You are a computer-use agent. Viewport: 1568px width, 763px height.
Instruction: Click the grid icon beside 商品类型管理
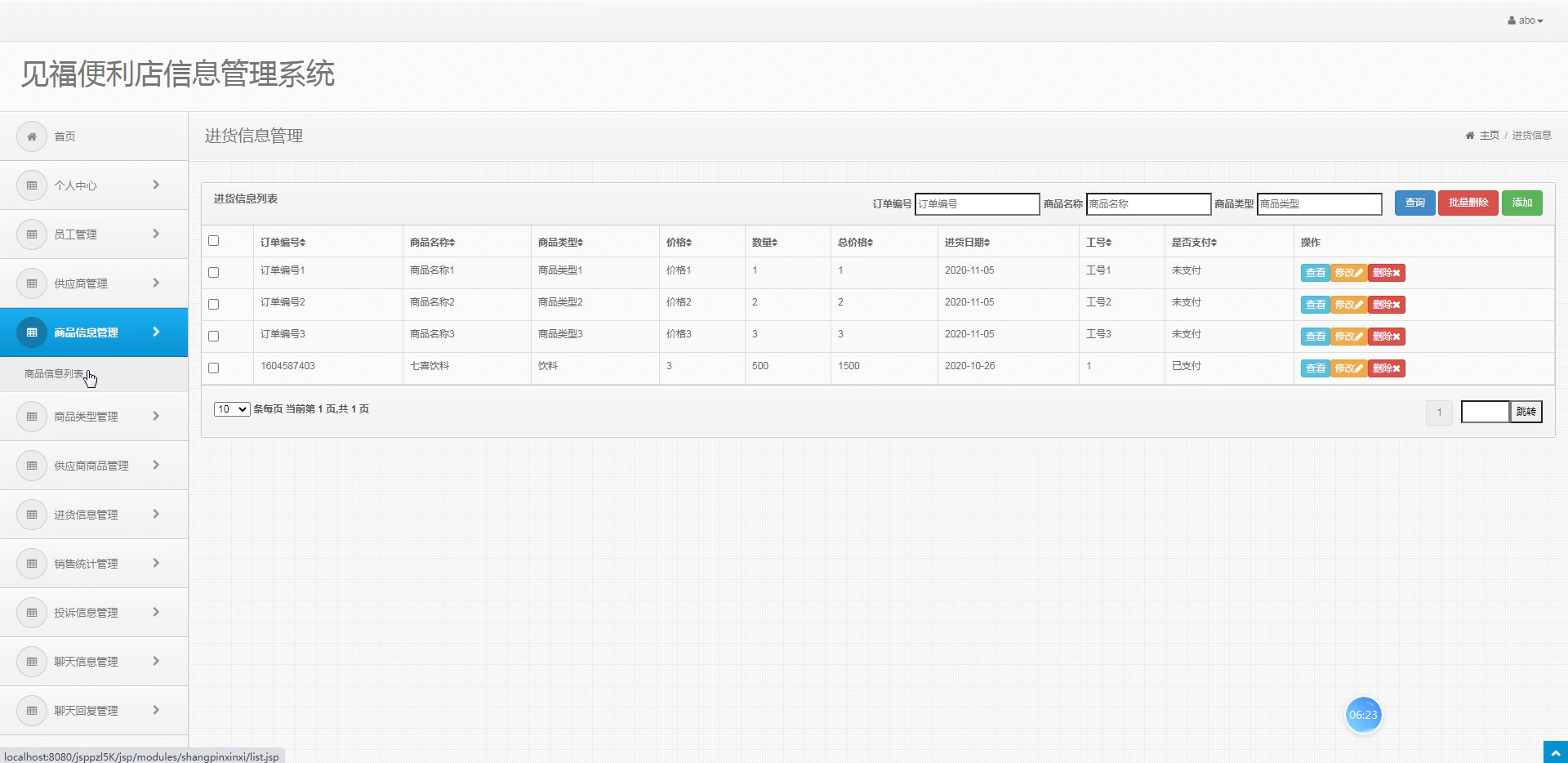32,417
